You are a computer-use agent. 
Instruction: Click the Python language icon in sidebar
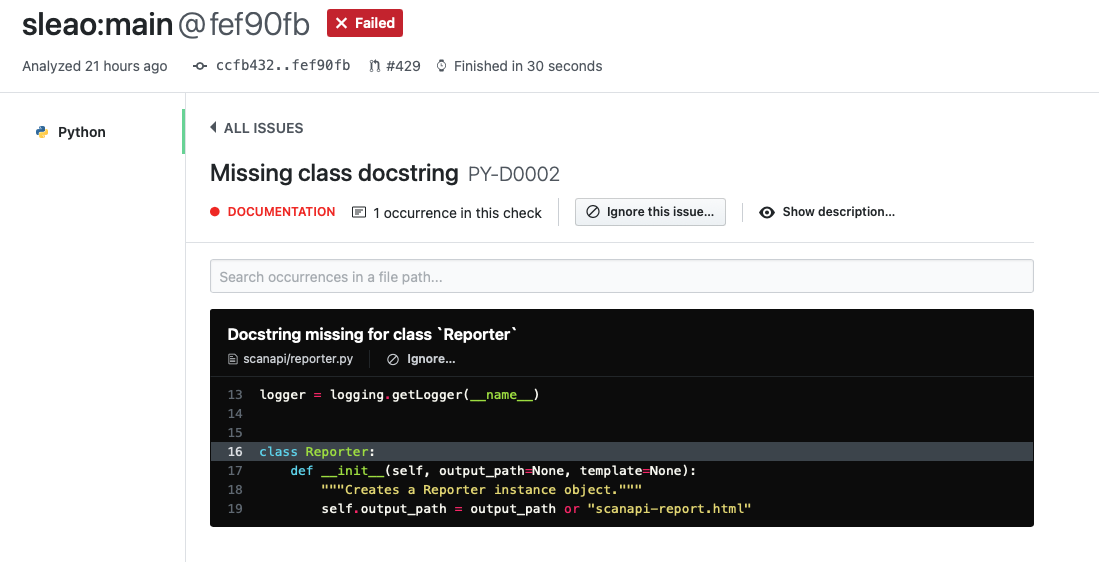(42, 132)
